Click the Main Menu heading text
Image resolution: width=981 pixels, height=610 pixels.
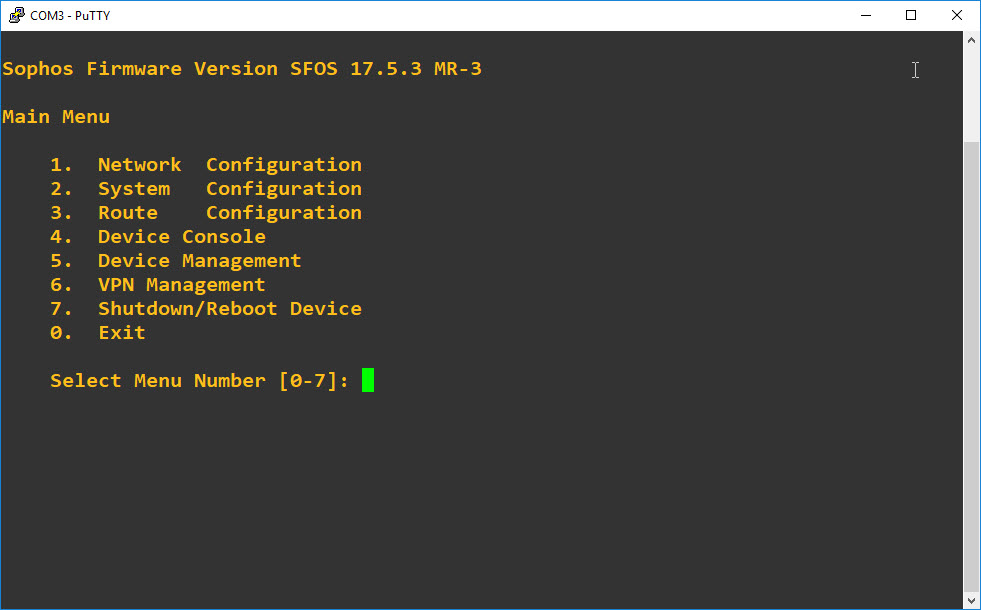[56, 116]
